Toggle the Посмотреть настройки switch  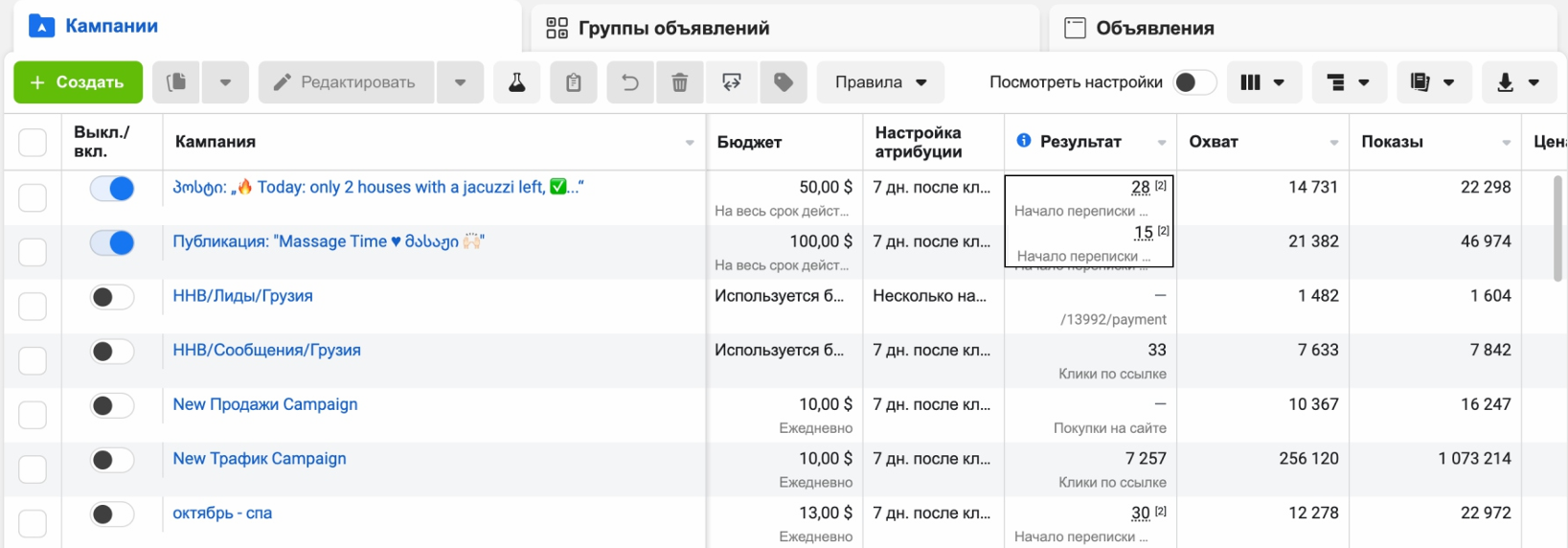pyautogui.click(x=1194, y=82)
